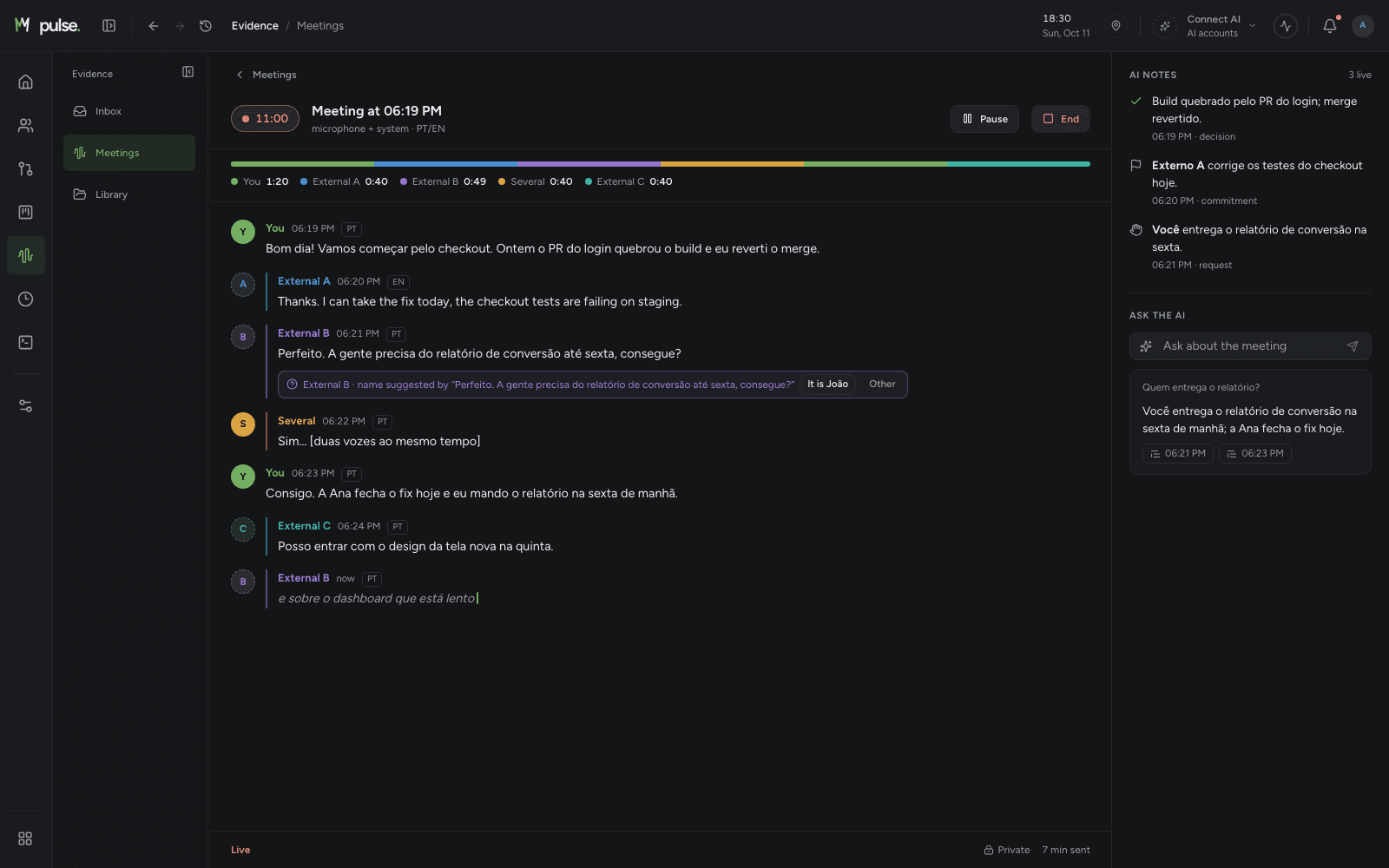Collapse the Evidence side panel
1389x868 pixels.
click(188, 72)
